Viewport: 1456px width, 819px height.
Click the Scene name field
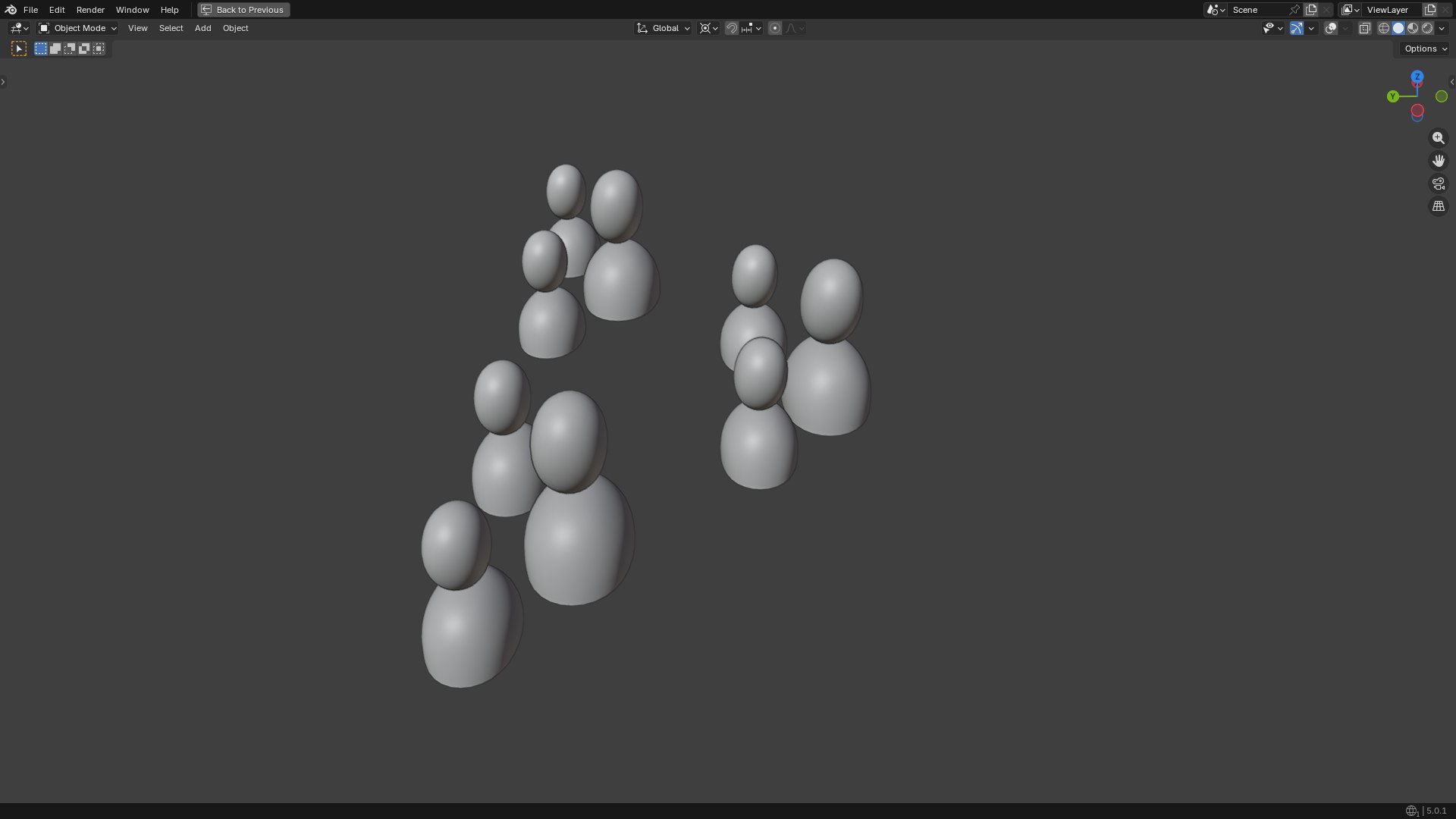tap(1257, 10)
